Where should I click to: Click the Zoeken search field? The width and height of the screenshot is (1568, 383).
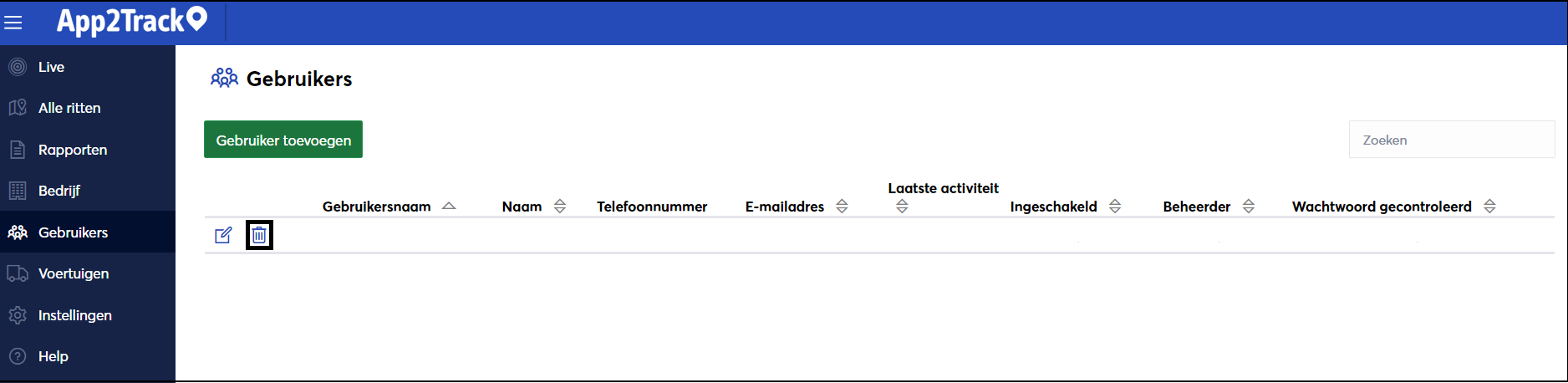1452,140
